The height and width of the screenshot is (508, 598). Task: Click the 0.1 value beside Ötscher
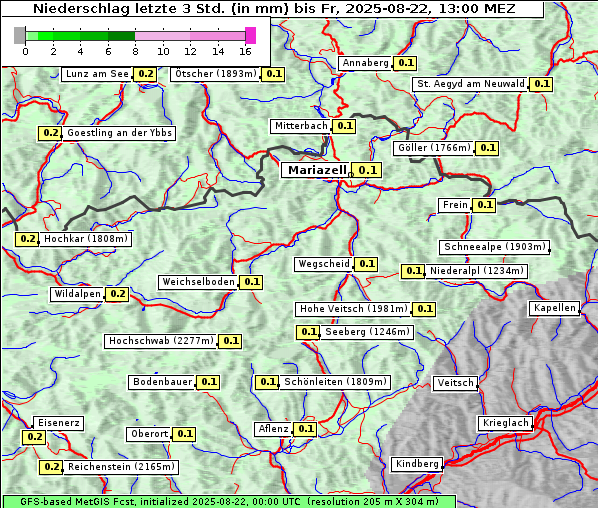(x=273, y=74)
